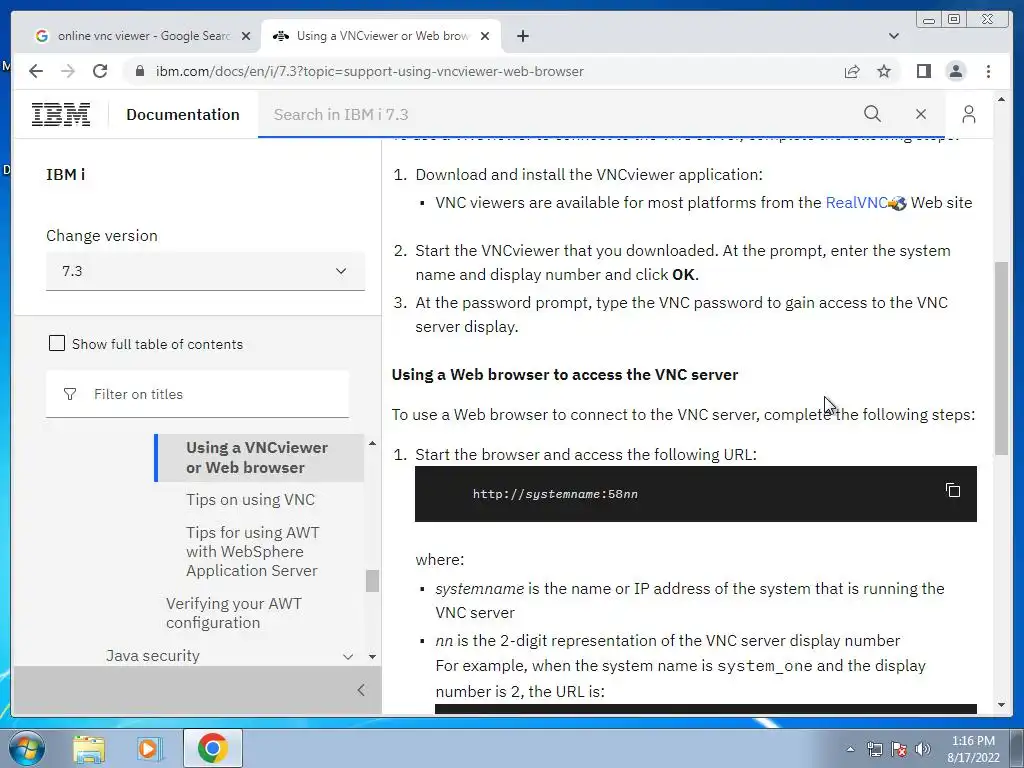Click the Search in IBM i 7.3 field
Screen dimensions: 1024x768
point(555,114)
